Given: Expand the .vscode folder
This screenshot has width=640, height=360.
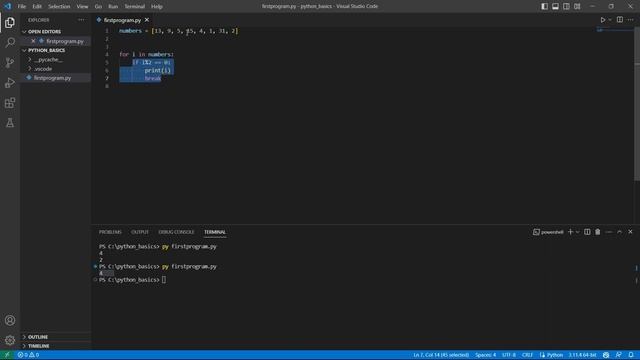Looking at the screenshot, I should click(x=43, y=69).
